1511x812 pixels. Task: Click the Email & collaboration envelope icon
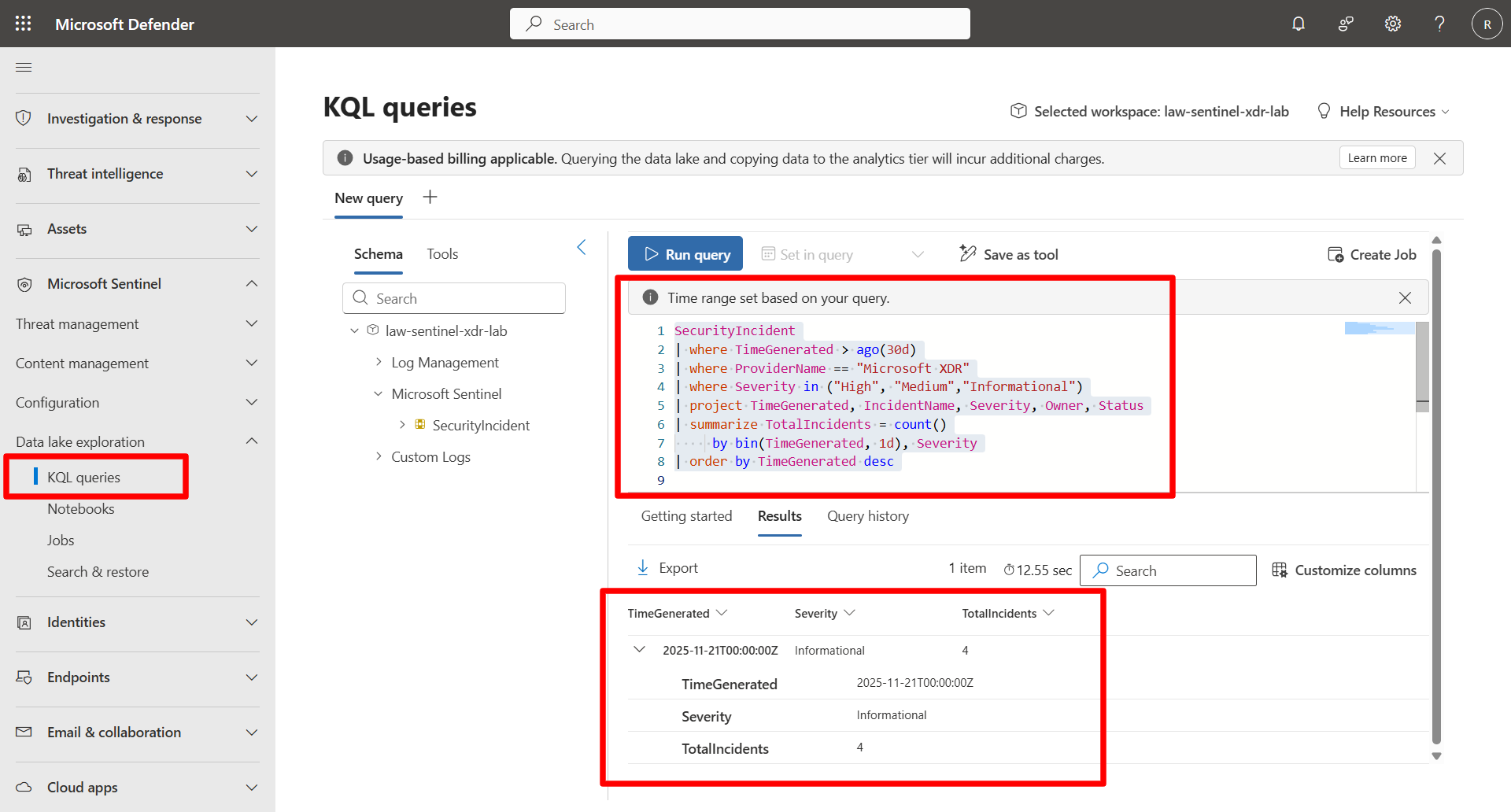[x=24, y=733]
